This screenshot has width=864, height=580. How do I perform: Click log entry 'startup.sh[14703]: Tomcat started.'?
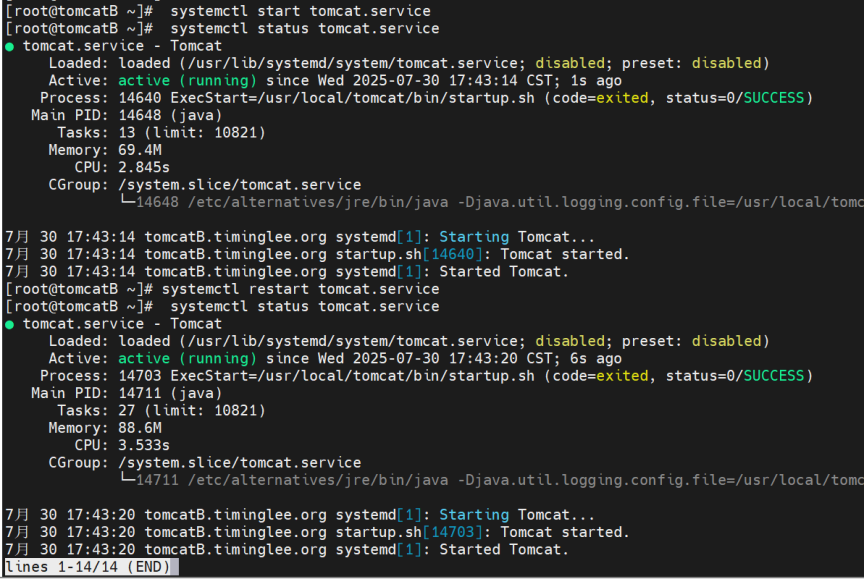(x=483, y=533)
